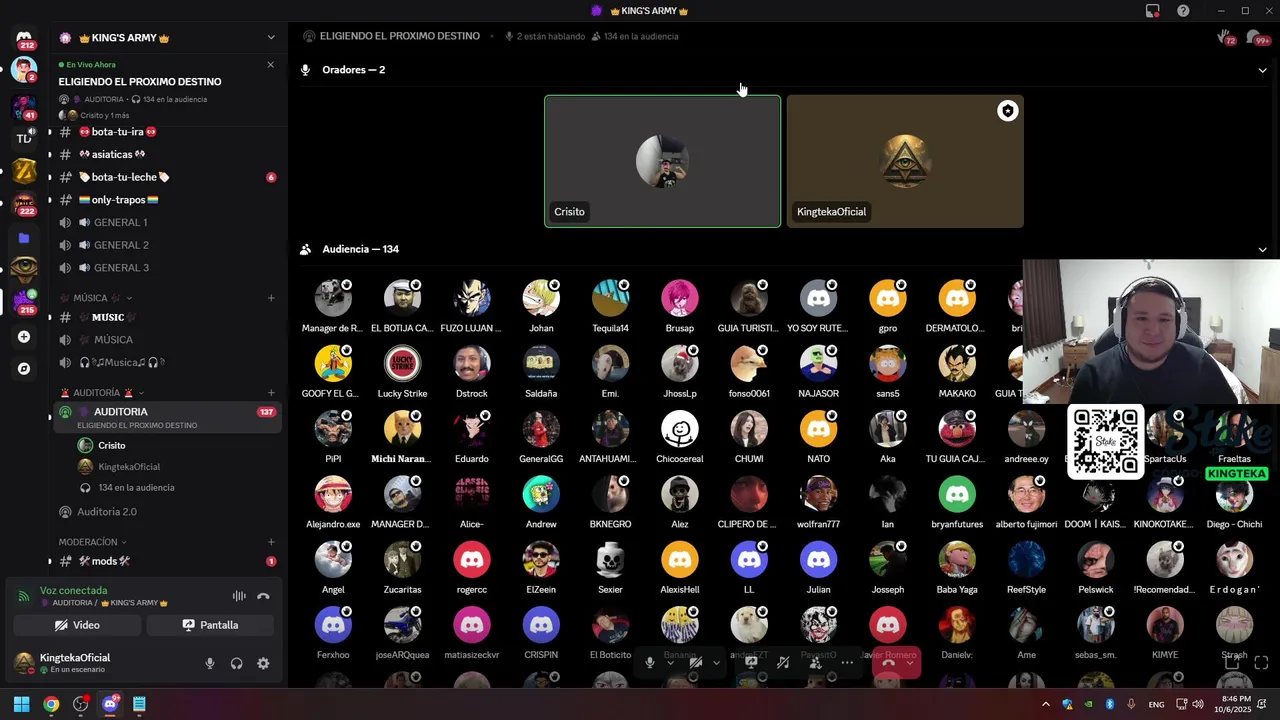Click the Pantalla screen share button
Screen dimensions: 1280x720
[210, 625]
